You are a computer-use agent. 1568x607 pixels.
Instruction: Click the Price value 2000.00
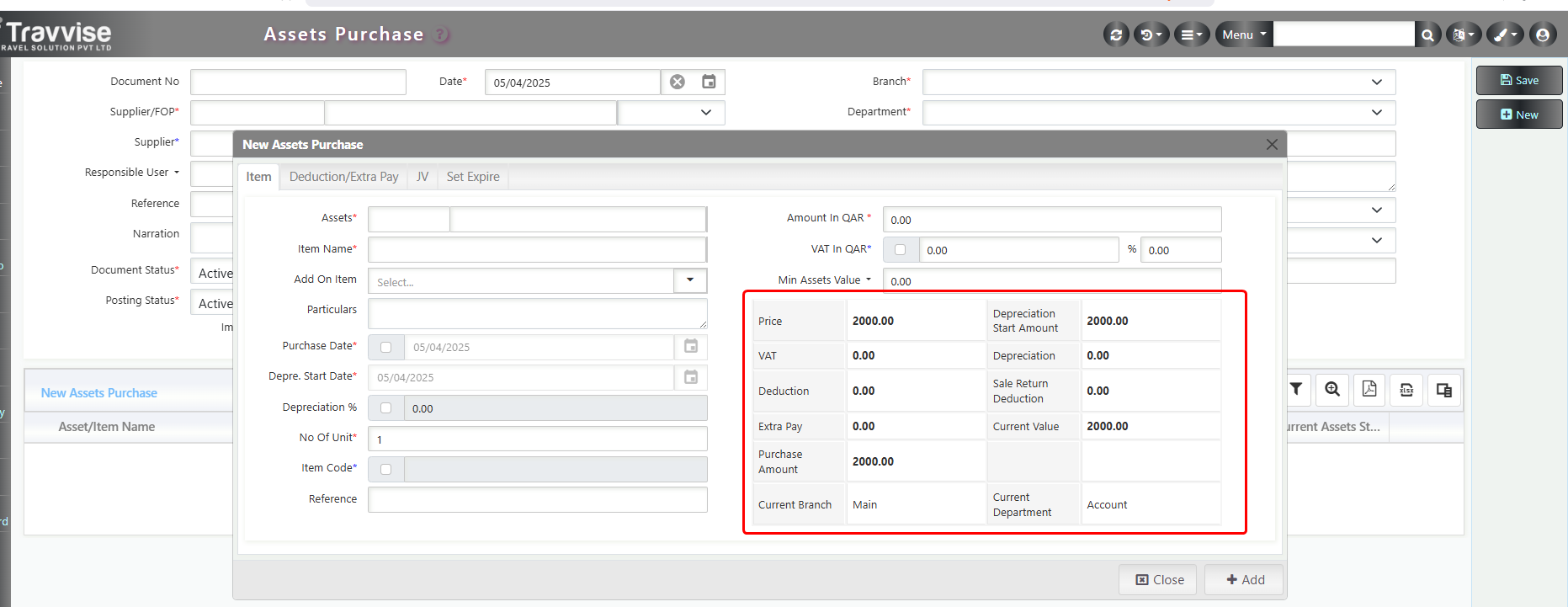[873, 321]
